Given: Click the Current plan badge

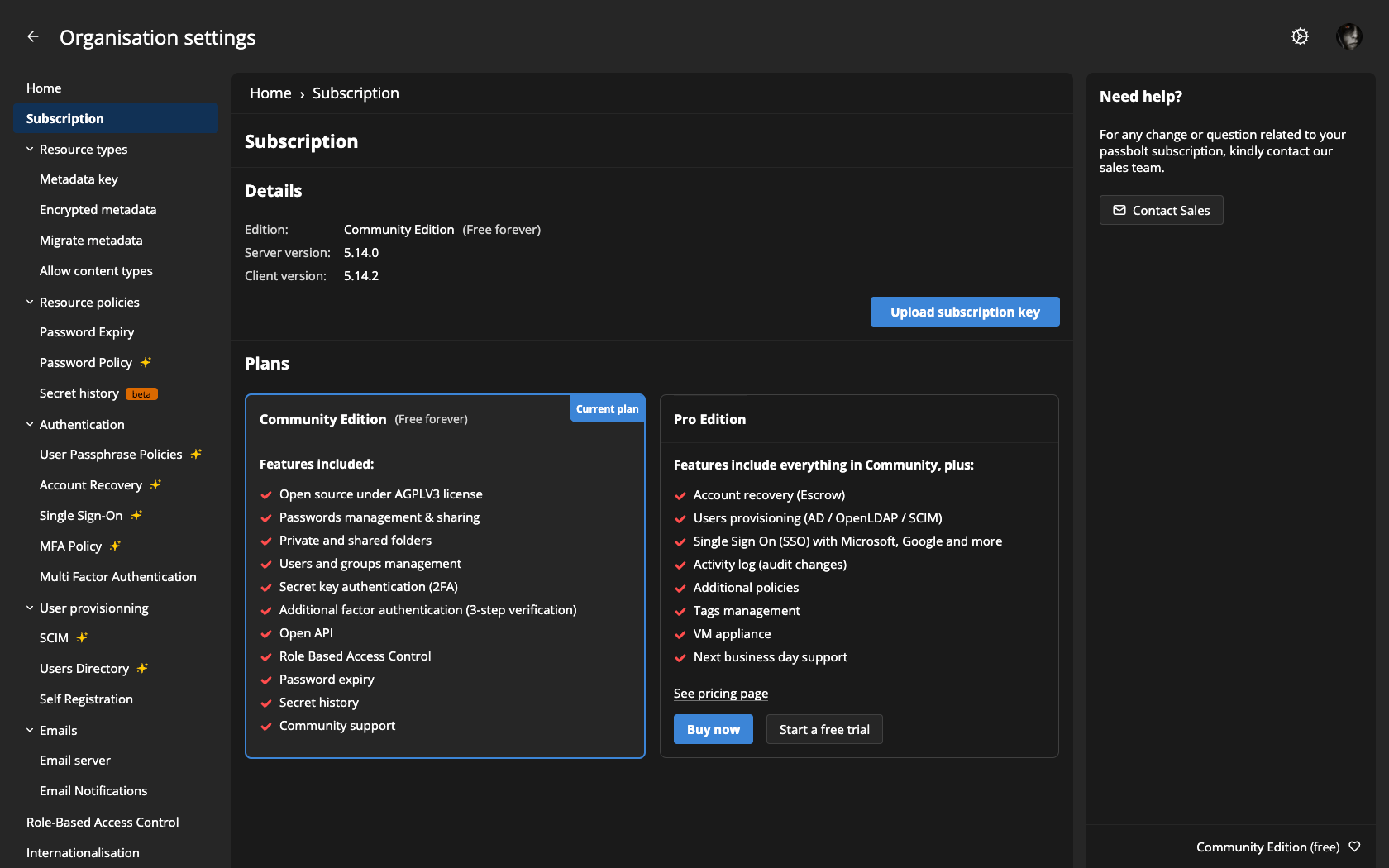Looking at the screenshot, I should click(607, 408).
